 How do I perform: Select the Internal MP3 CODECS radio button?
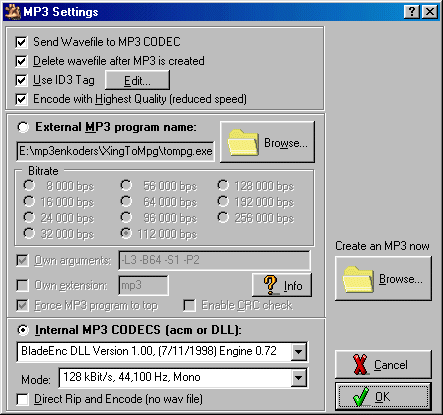coord(23,330)
